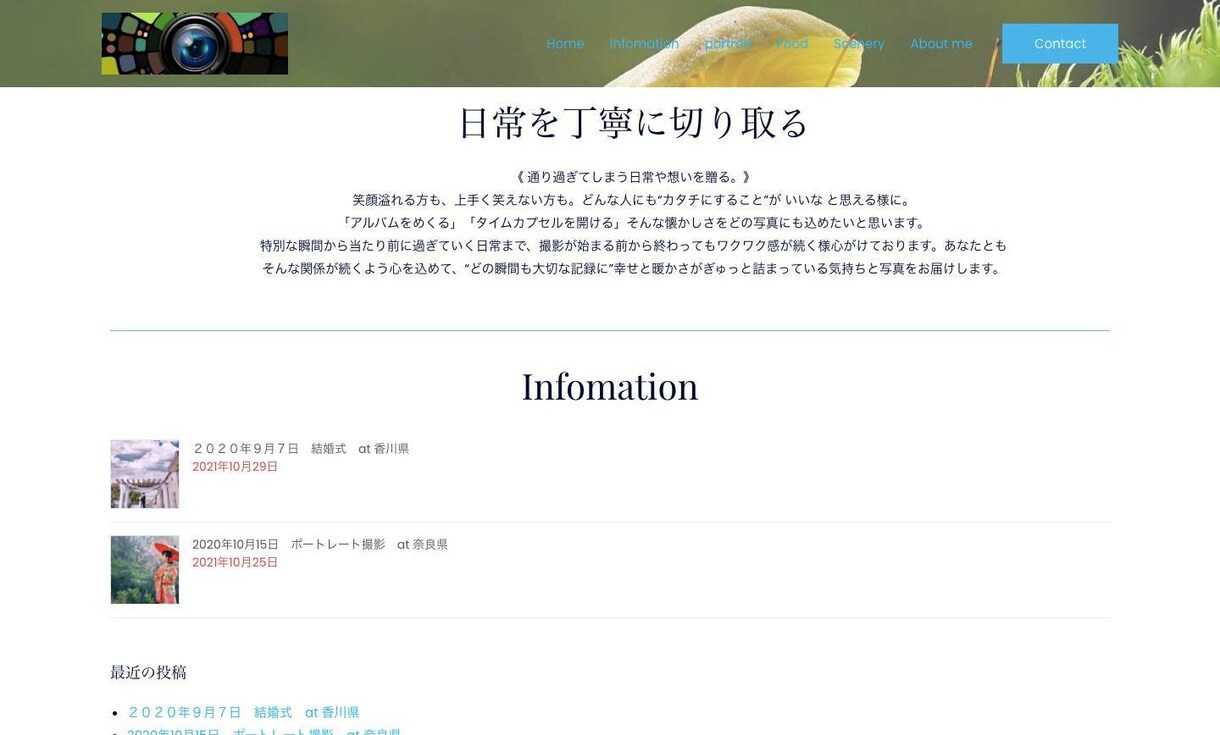The width and height of the screenshot is (1220, 735).
Task: Click the 最近の投稿 heading
Action: pos(148,672)
